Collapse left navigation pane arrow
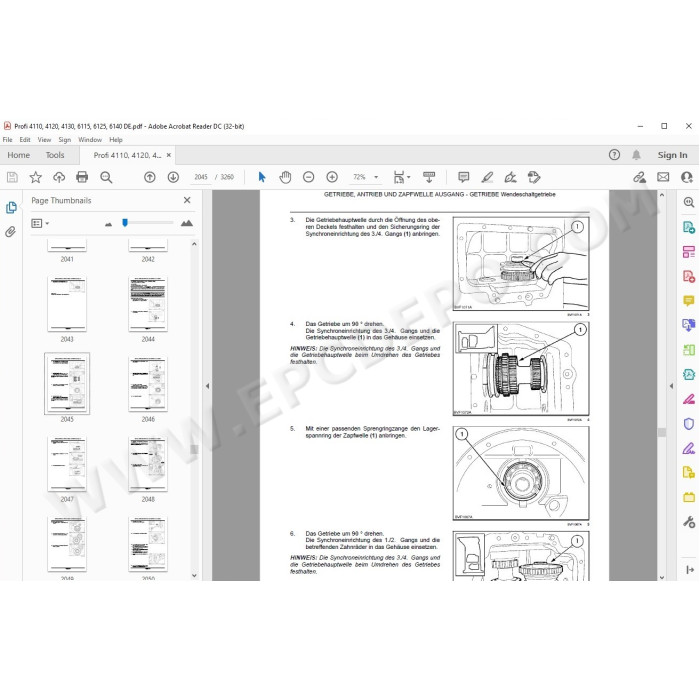The width and height of the screenshot is (700, 700). point(207,386)
